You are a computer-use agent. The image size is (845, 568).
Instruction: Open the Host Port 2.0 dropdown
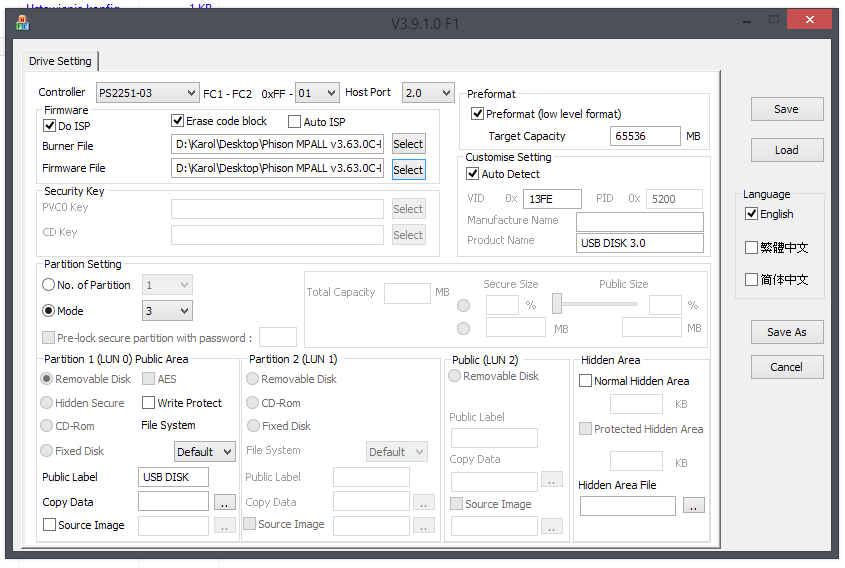[428, 93]
